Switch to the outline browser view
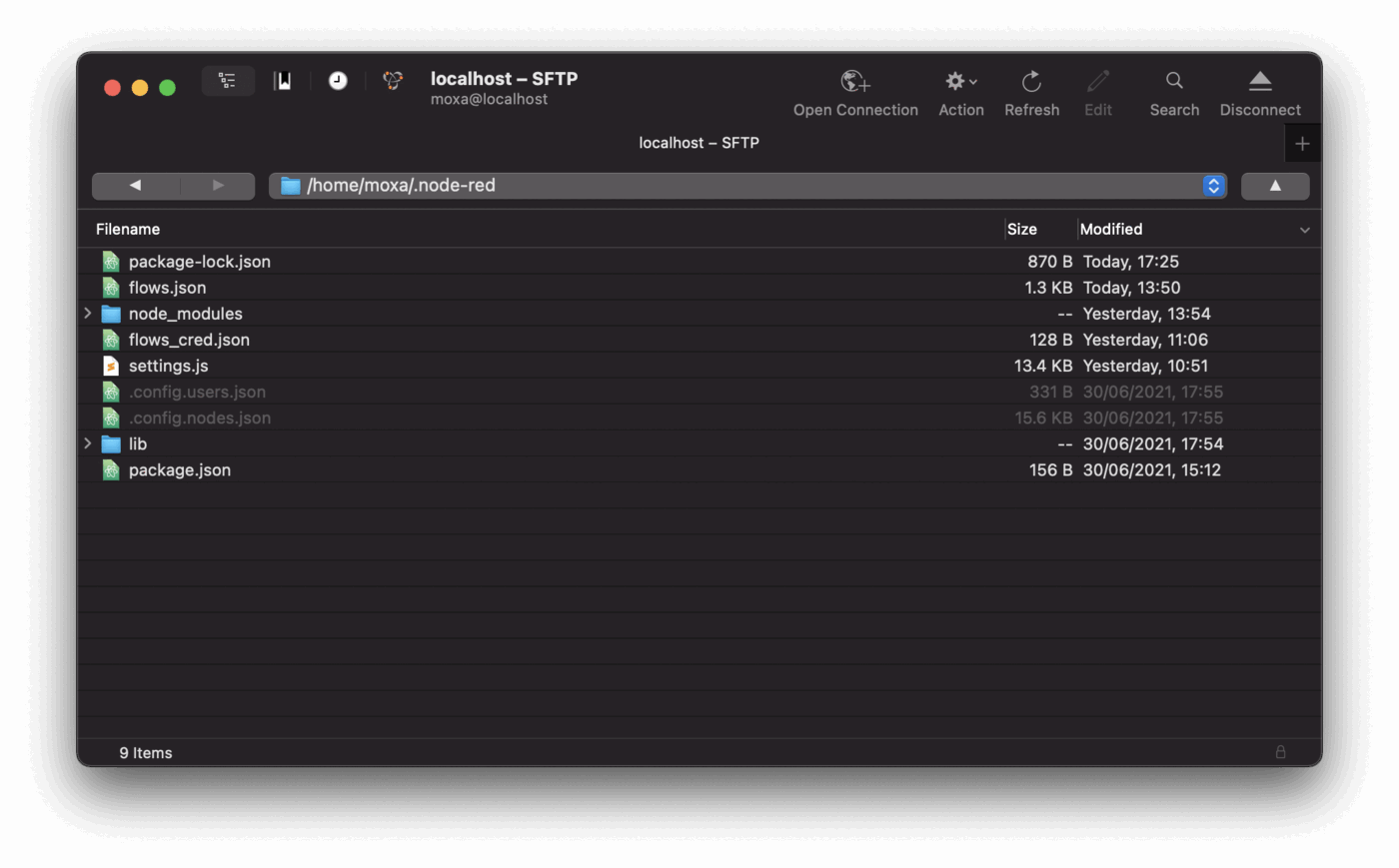 click(228, 81)
